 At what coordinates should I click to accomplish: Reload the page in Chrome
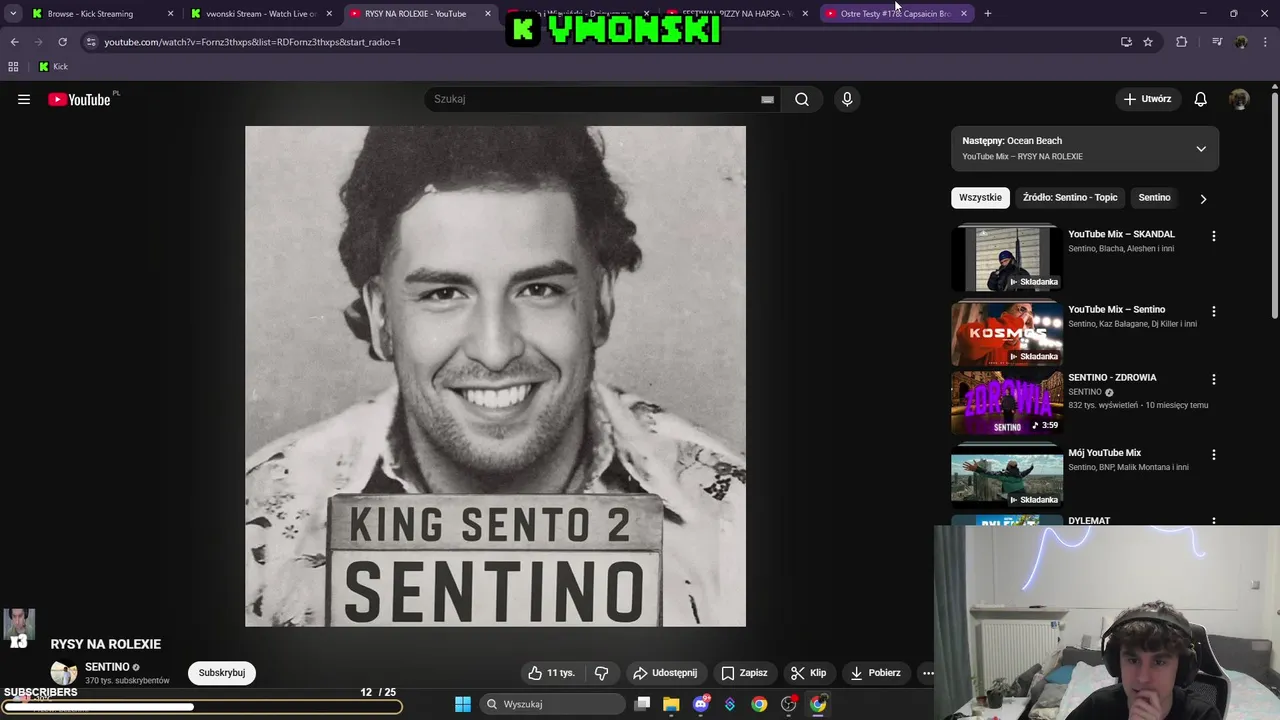click(62, 42)
